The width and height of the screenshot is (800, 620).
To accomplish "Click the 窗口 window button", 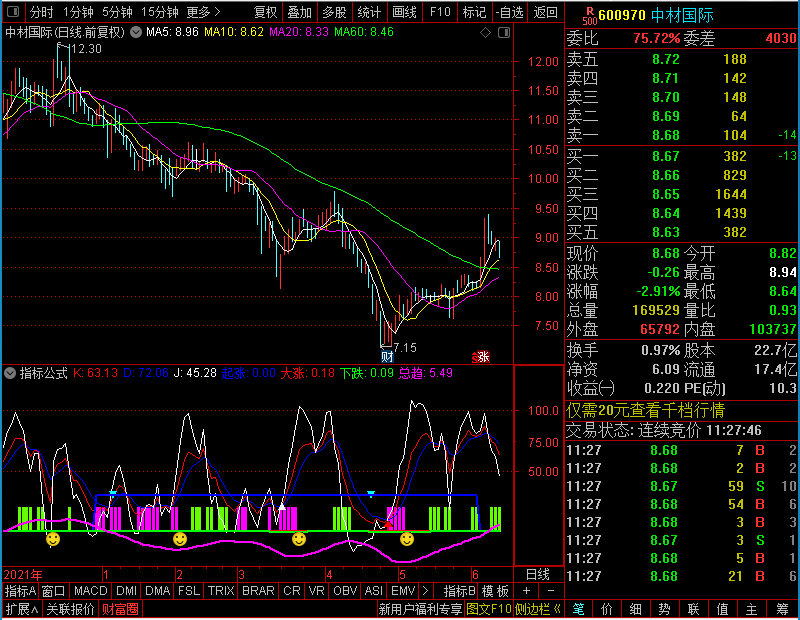I will click(x=54, y=591).
